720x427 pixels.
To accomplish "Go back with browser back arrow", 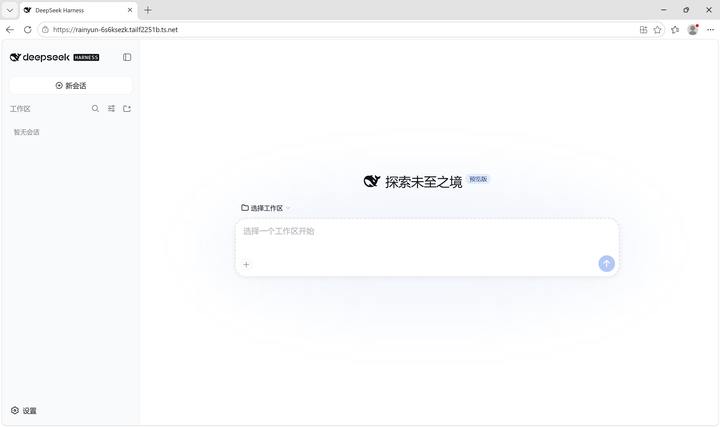I will (10, 30).
